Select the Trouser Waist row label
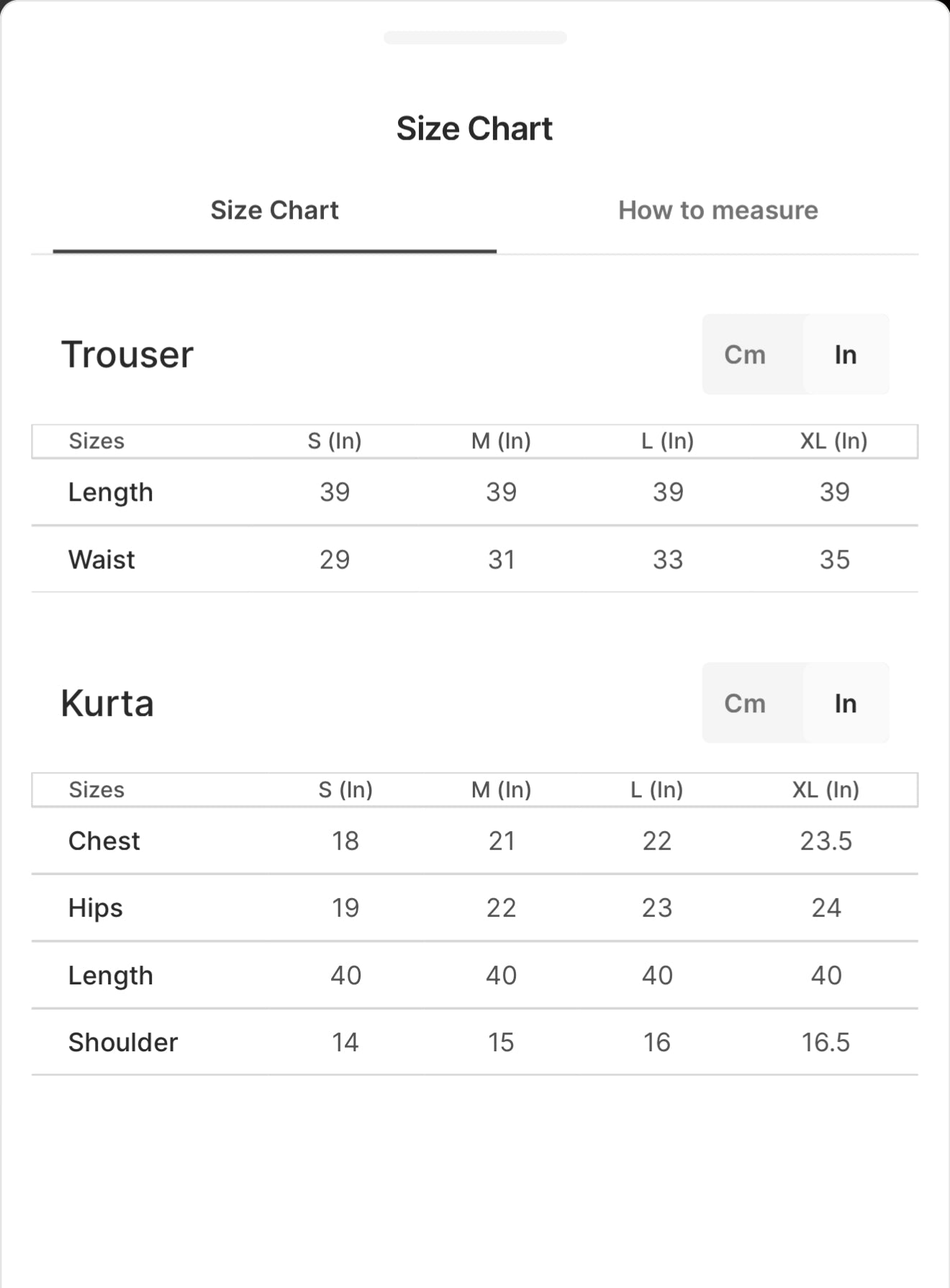The height and width of the screenshot is (1288, 950). 101,559
